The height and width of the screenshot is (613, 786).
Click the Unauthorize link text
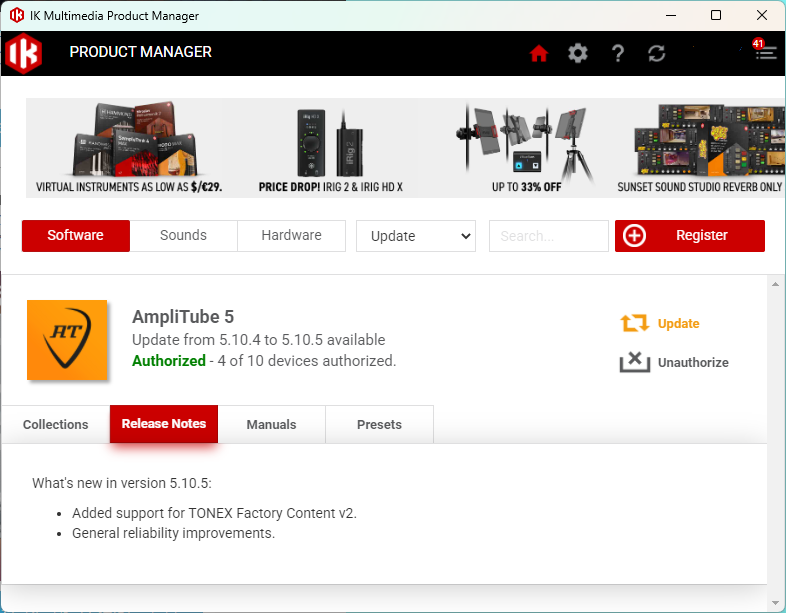pos(693,362)
